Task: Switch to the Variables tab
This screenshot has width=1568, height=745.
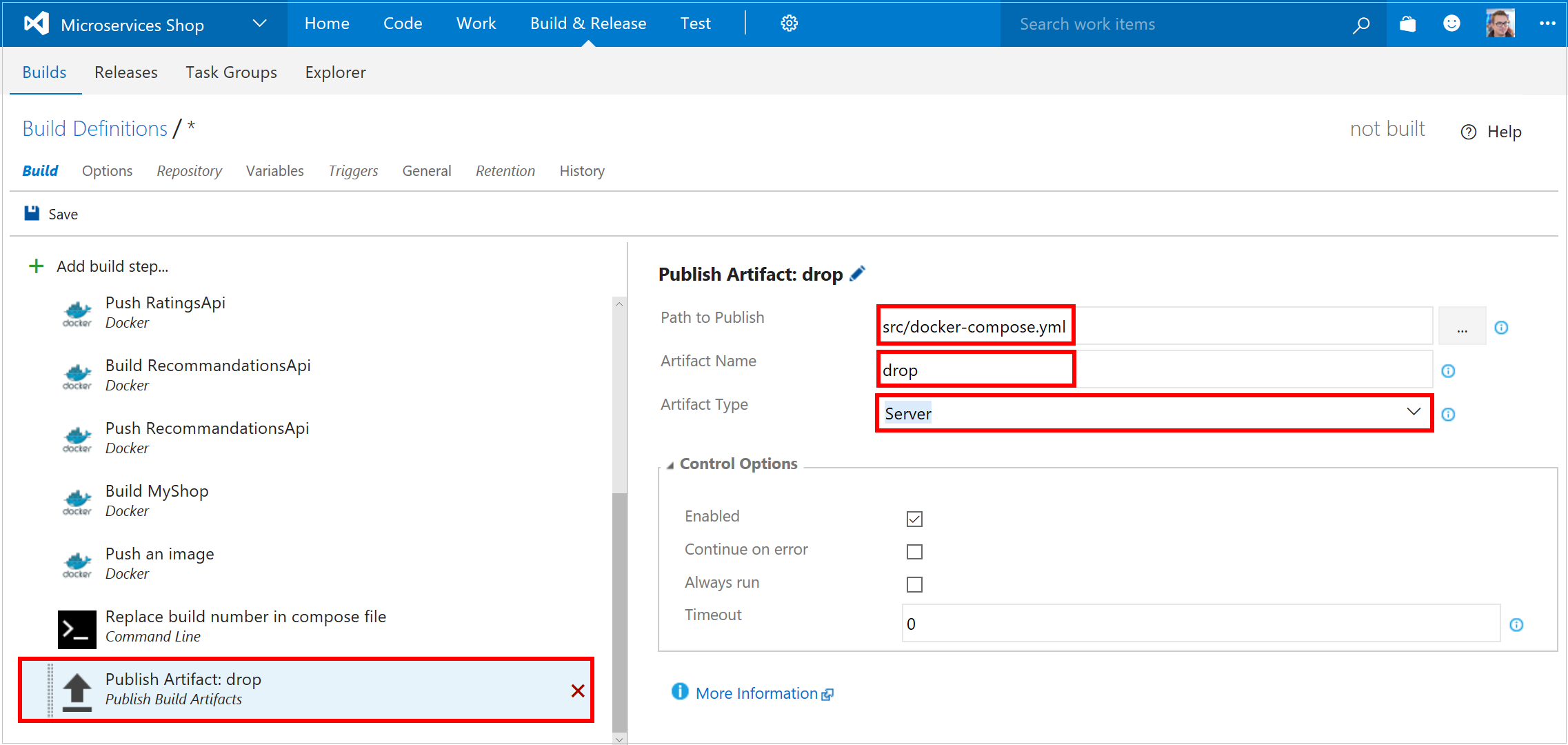Action: (274, 170)
